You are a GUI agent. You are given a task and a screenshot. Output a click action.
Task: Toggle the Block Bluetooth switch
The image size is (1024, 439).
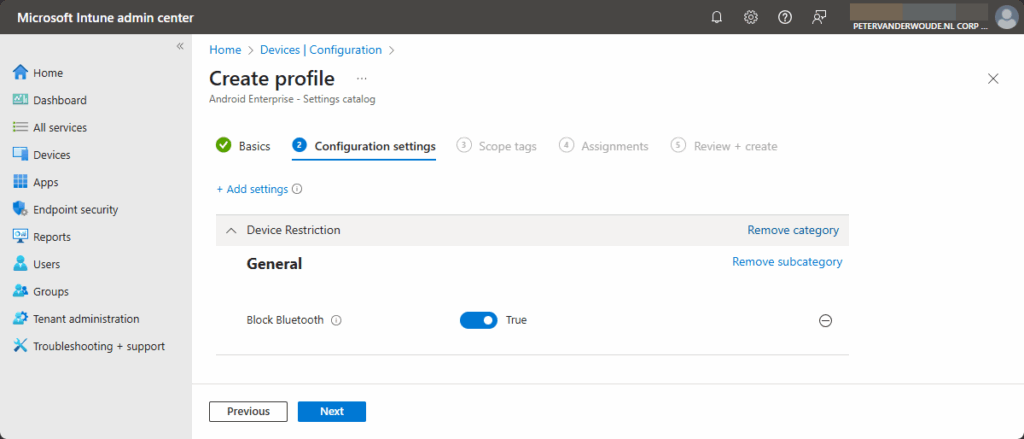click(478, 320)
